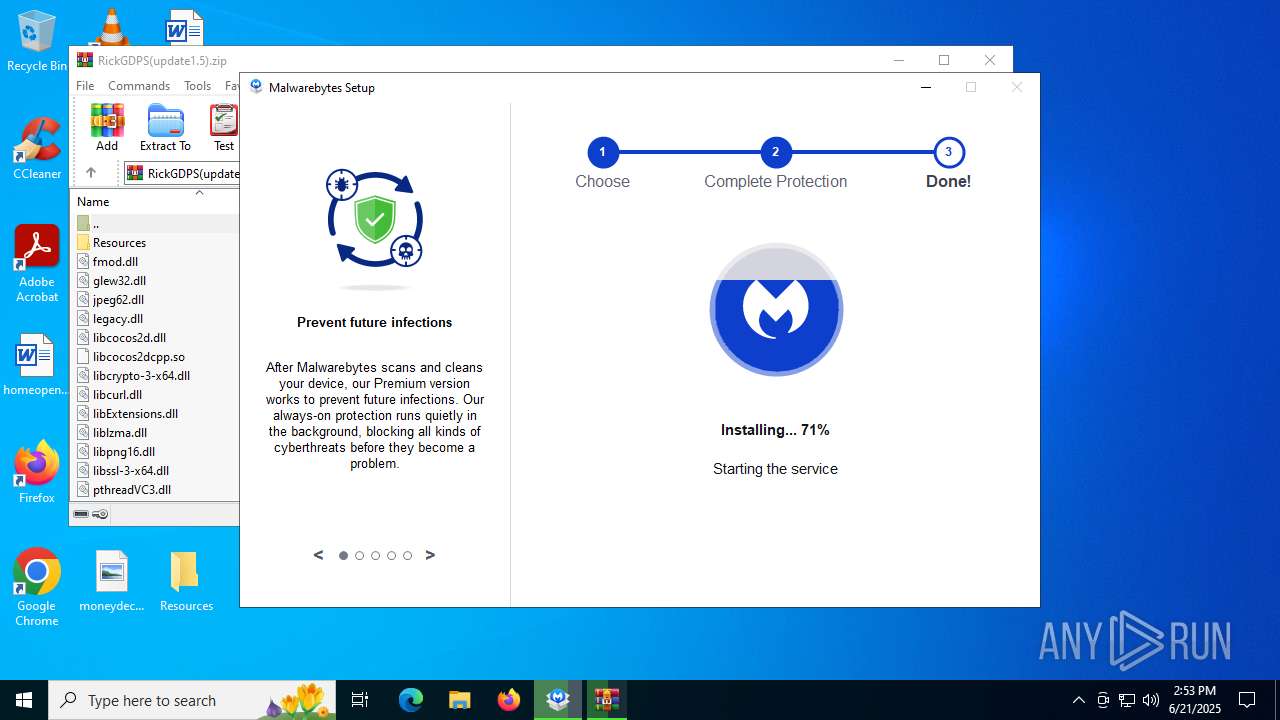Open the Tools menu in WinRAR

197,86
